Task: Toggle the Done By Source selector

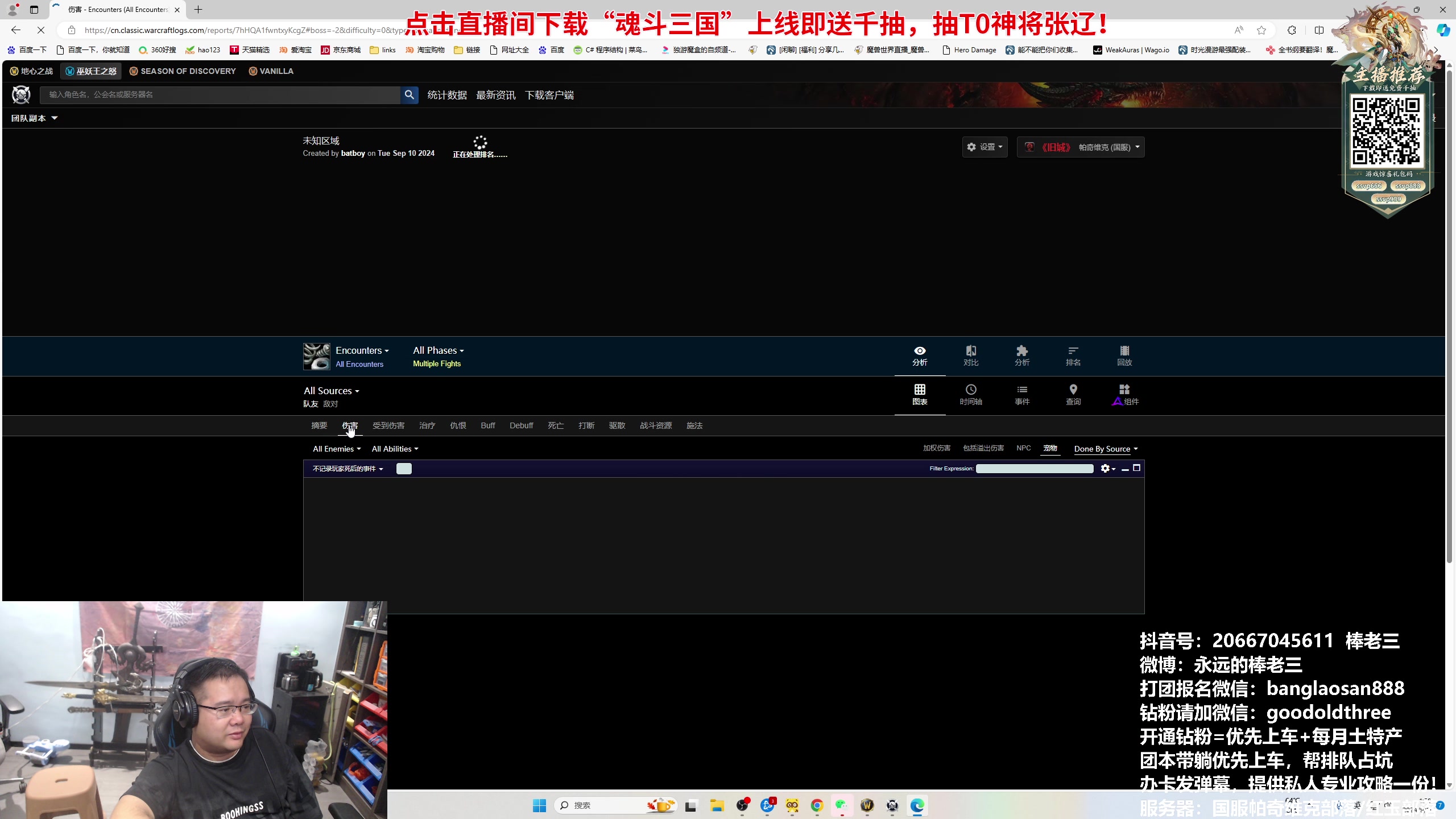Action: [x=1104, y=448]
